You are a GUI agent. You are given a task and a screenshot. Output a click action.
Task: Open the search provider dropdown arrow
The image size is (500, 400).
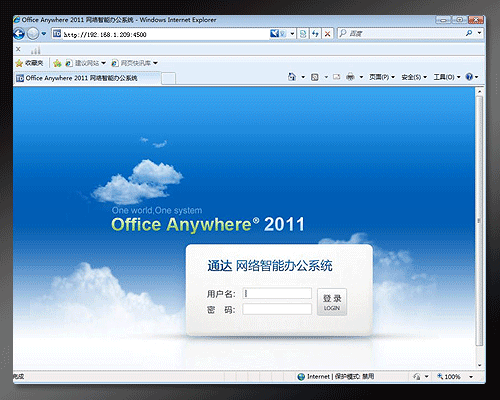tap(479, 33)
